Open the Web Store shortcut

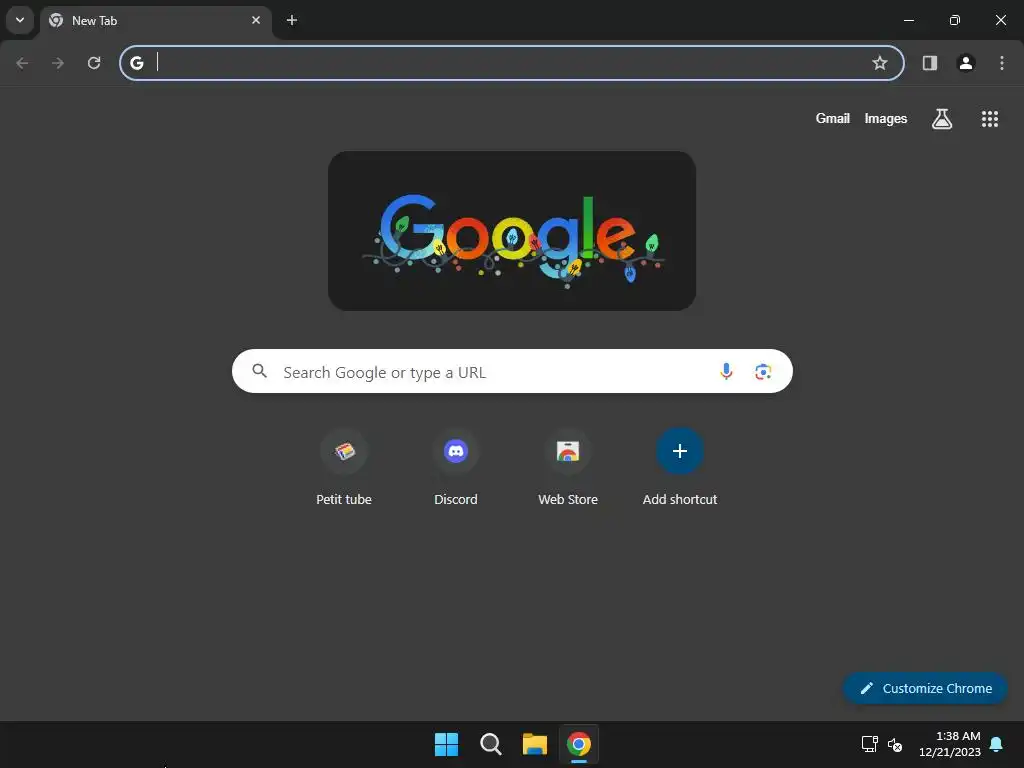click(x=568, y=468)
